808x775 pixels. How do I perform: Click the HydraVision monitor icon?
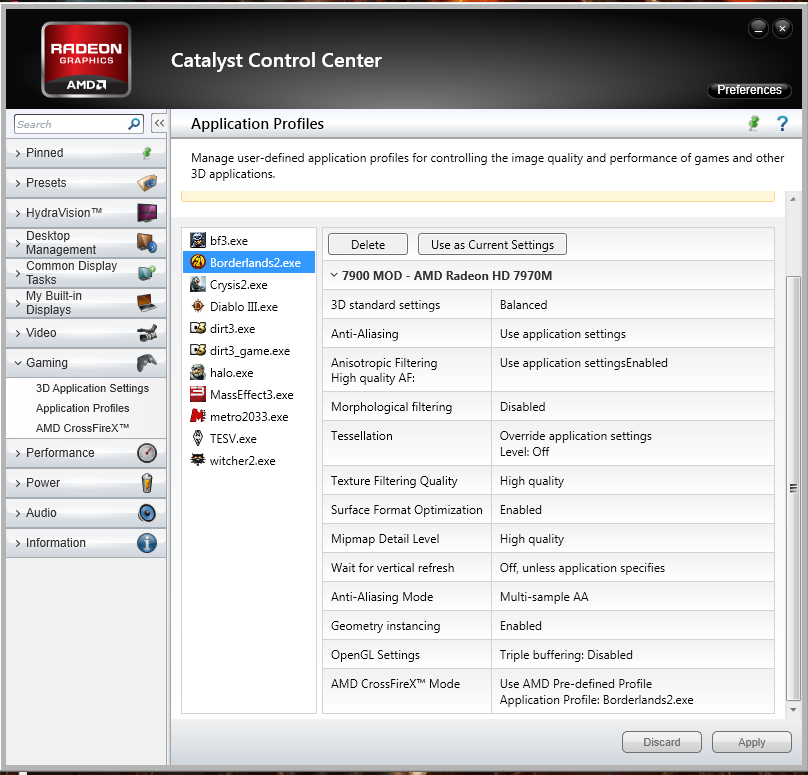[147, 213]
